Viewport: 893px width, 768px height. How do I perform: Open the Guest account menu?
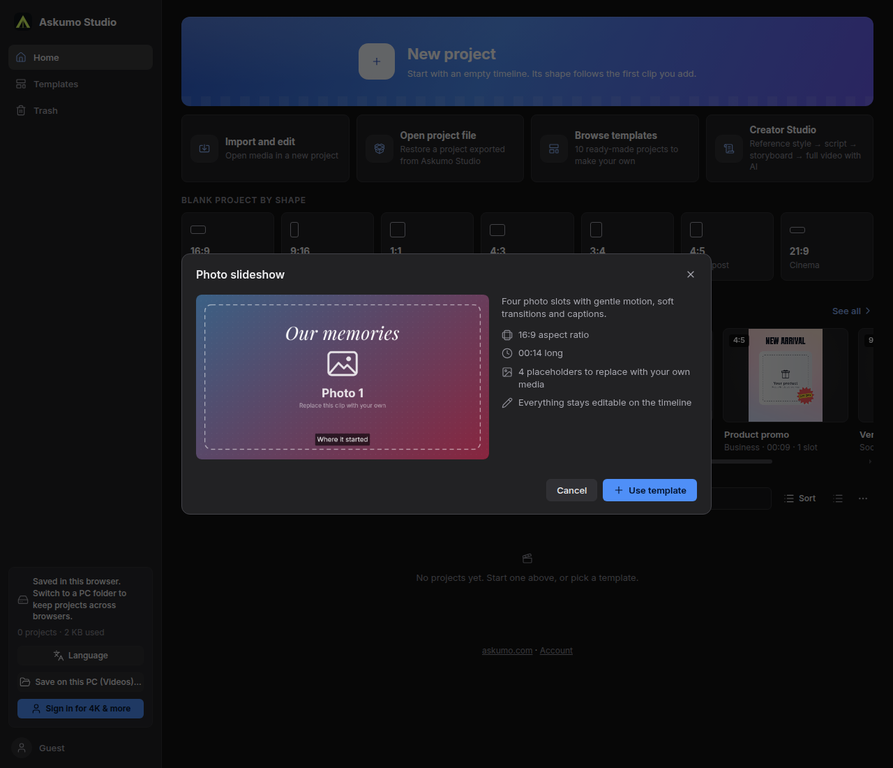80,748
